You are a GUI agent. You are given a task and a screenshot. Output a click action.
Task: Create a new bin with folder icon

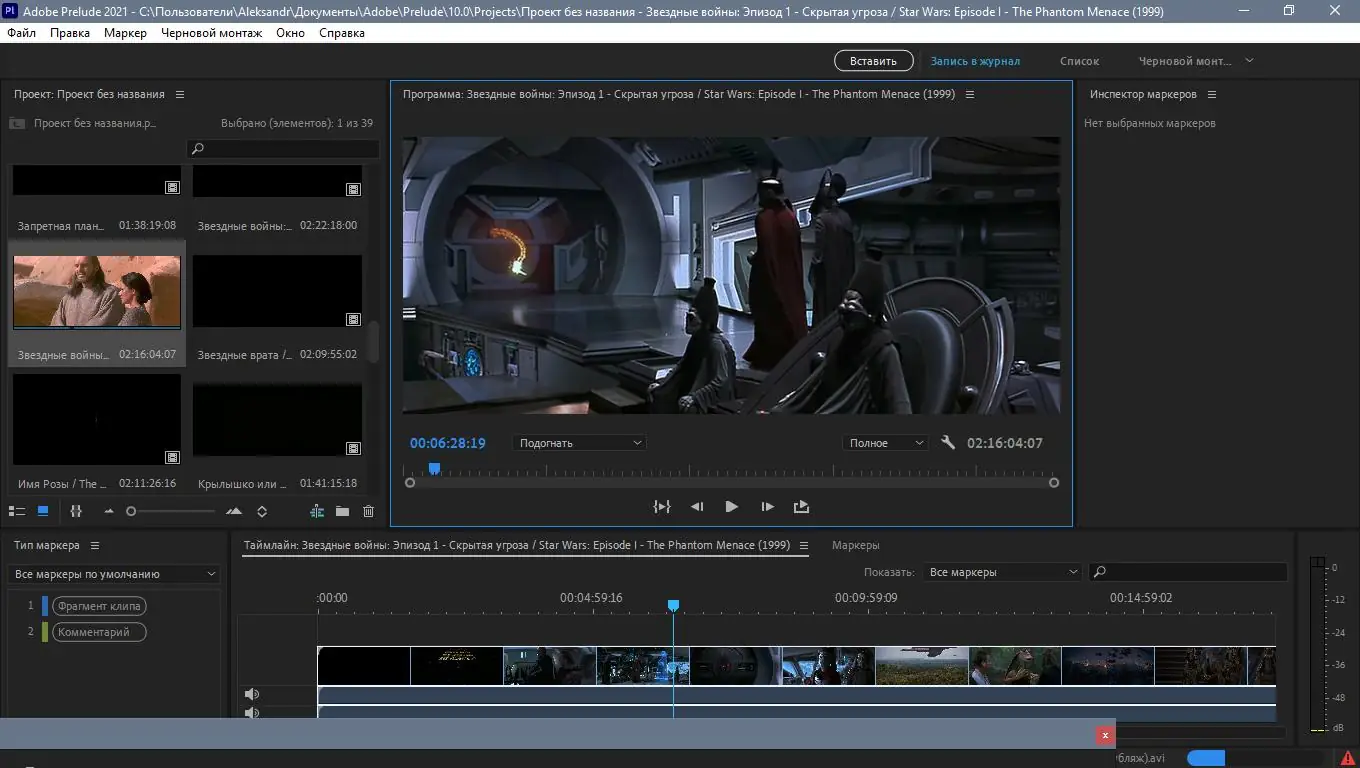point(342,511)
